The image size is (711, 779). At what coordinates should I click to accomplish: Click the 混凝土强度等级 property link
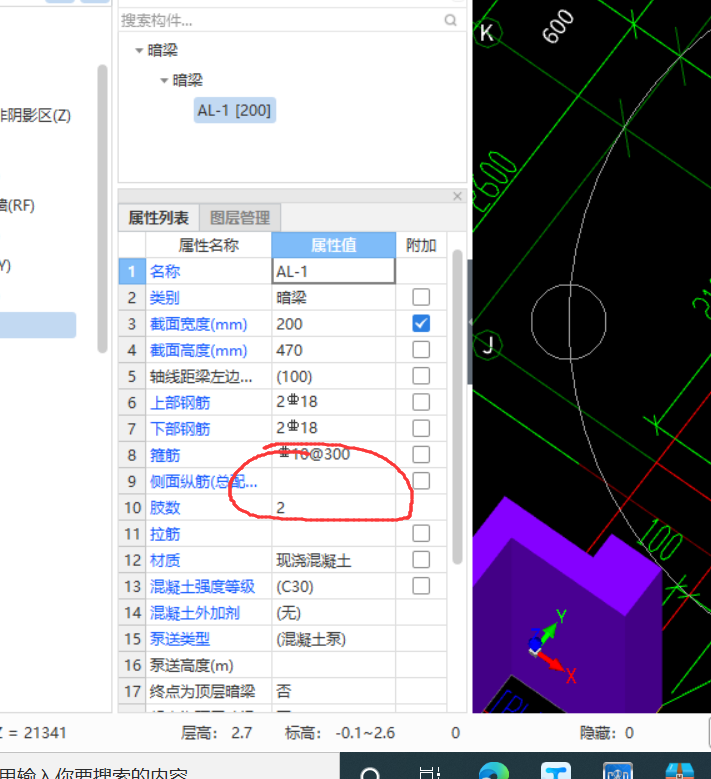pyautogui.click(x=203, y=587)
